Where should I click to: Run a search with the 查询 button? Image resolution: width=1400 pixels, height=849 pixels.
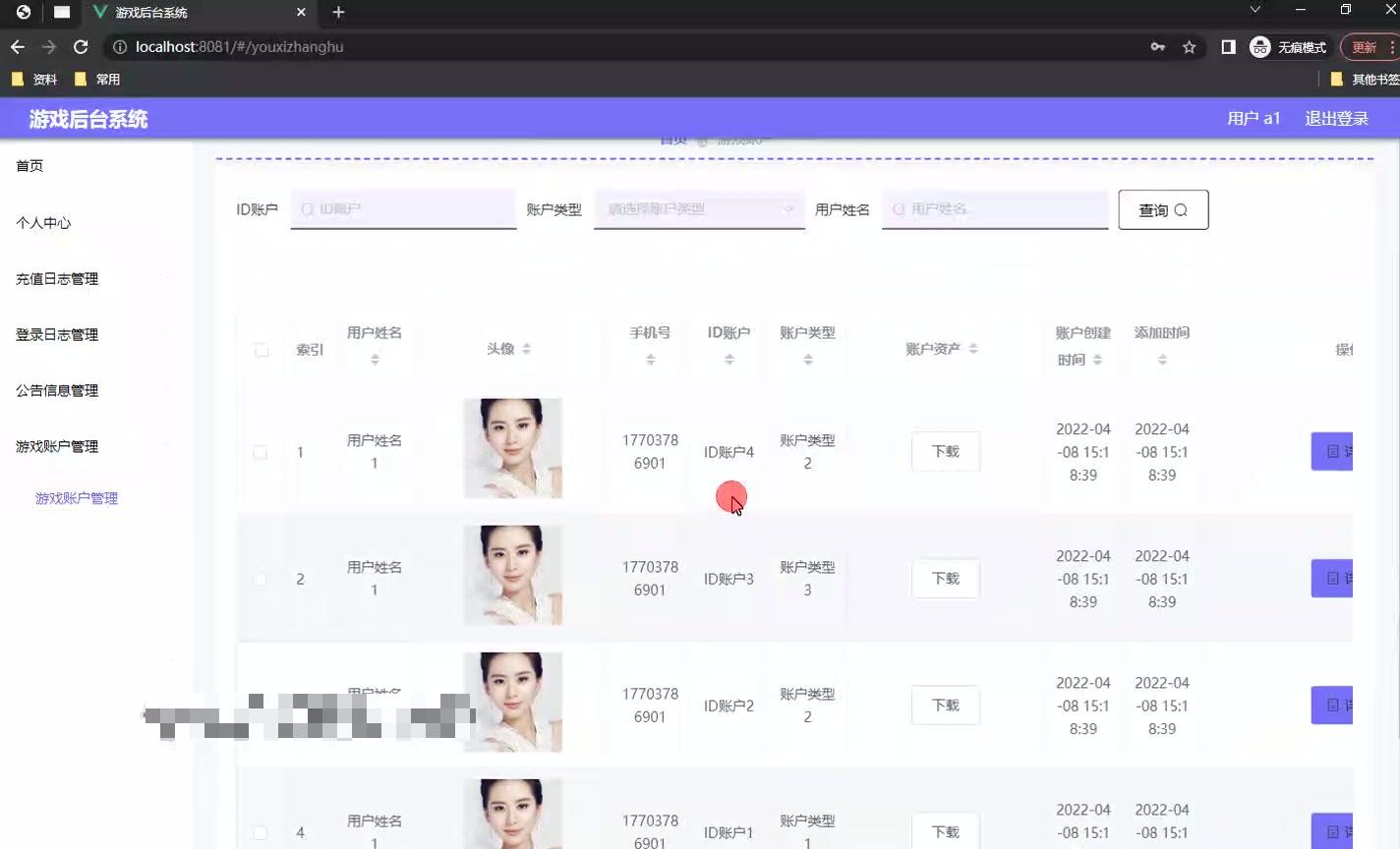(1163, 209)
